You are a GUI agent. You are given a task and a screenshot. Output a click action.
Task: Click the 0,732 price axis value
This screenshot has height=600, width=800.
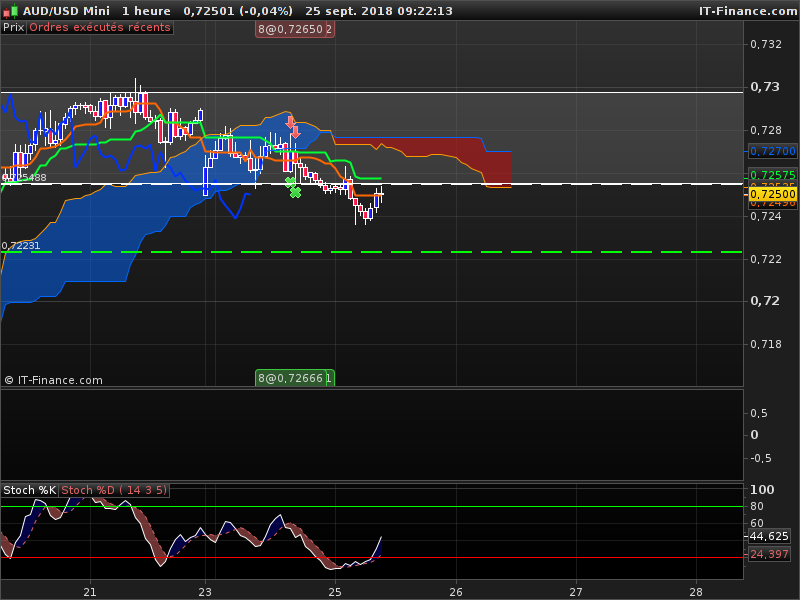point(766,44)
